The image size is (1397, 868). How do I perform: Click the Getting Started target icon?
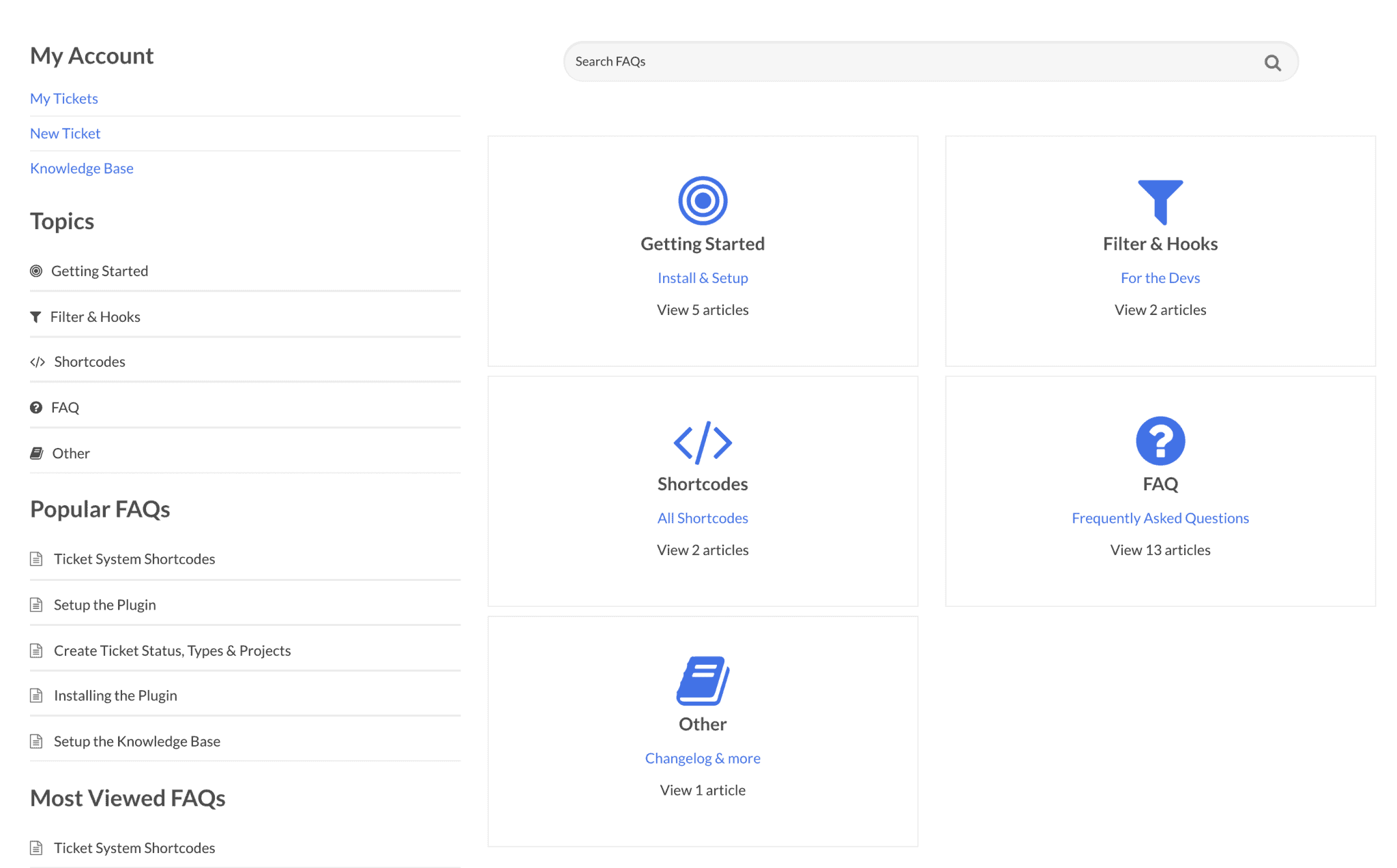(702, 200)
